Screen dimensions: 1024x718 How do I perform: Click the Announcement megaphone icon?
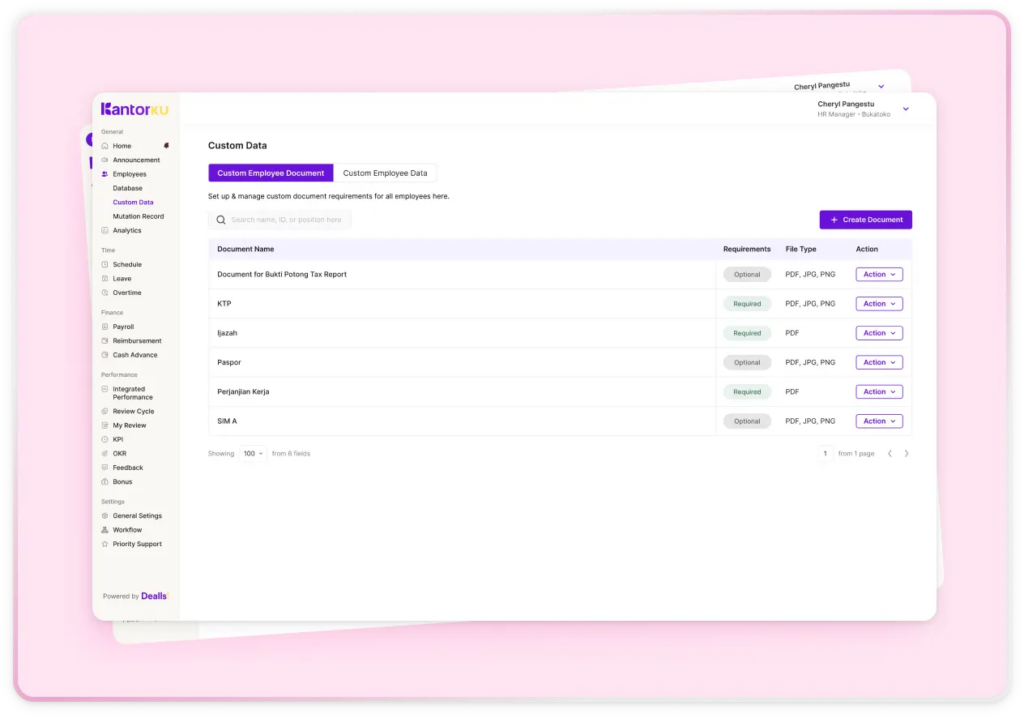(105, 160)
